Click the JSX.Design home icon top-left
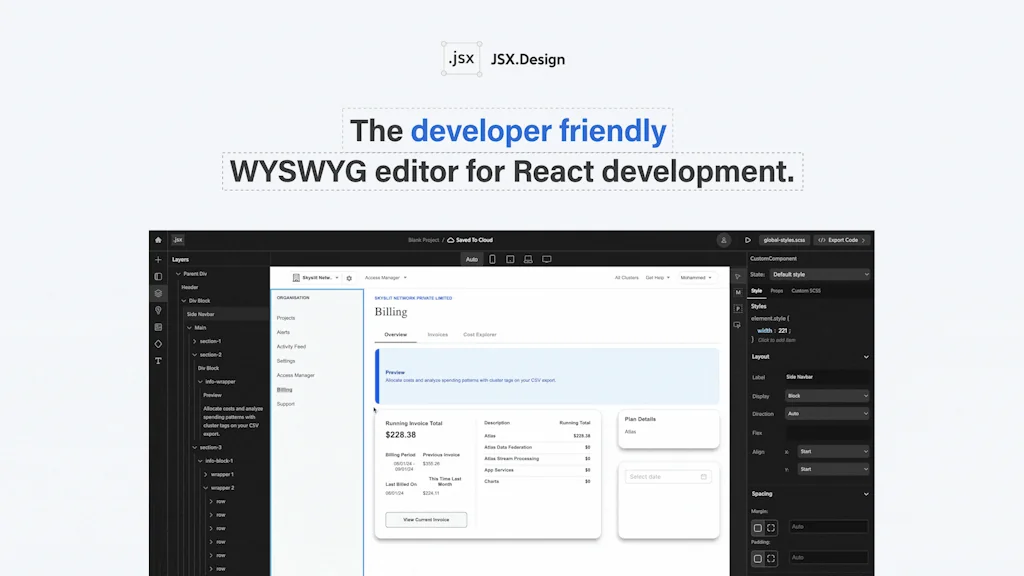The image size is (1024, 576). [x=158, y=240]
